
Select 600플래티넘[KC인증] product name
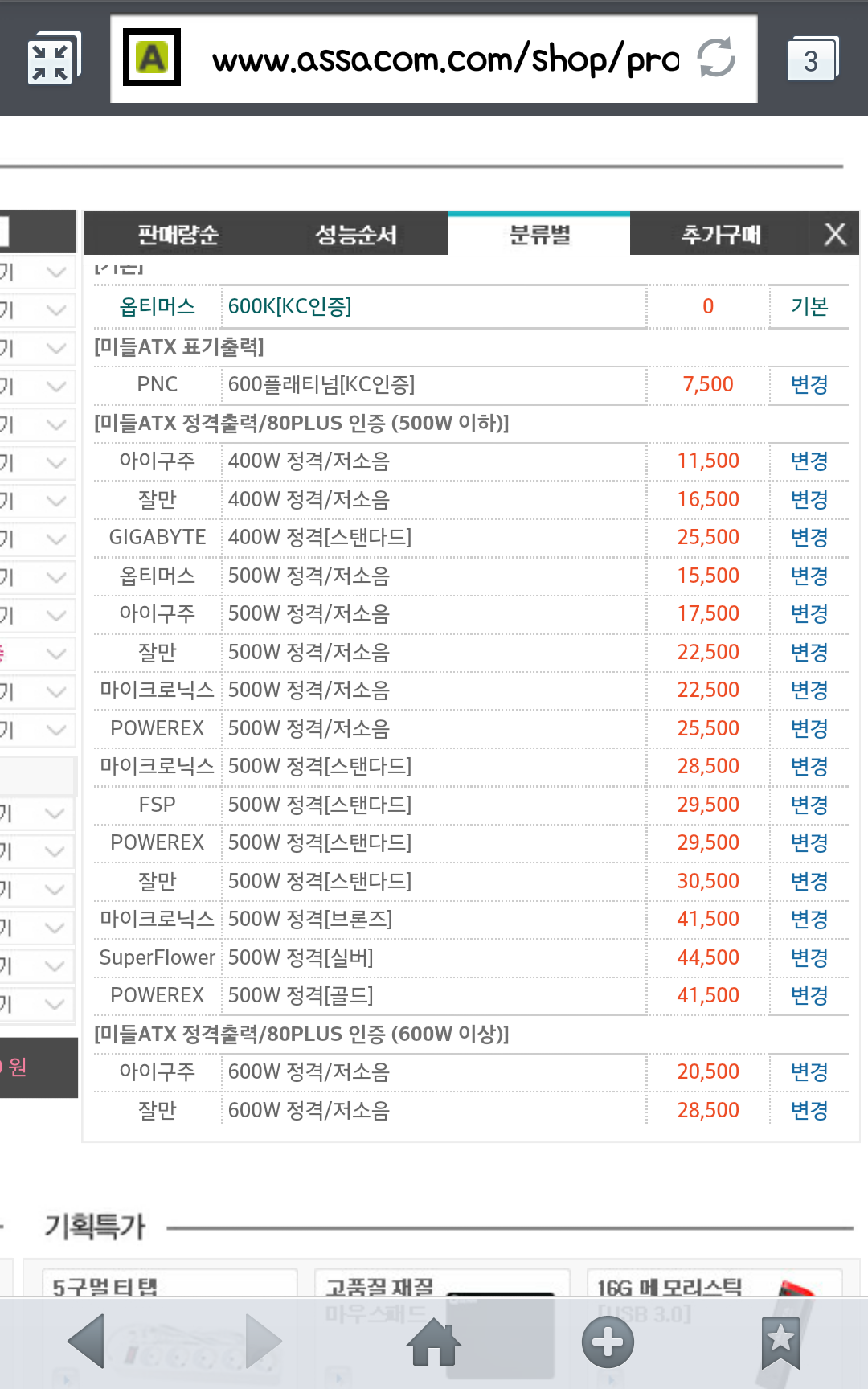tap(321, 384)
